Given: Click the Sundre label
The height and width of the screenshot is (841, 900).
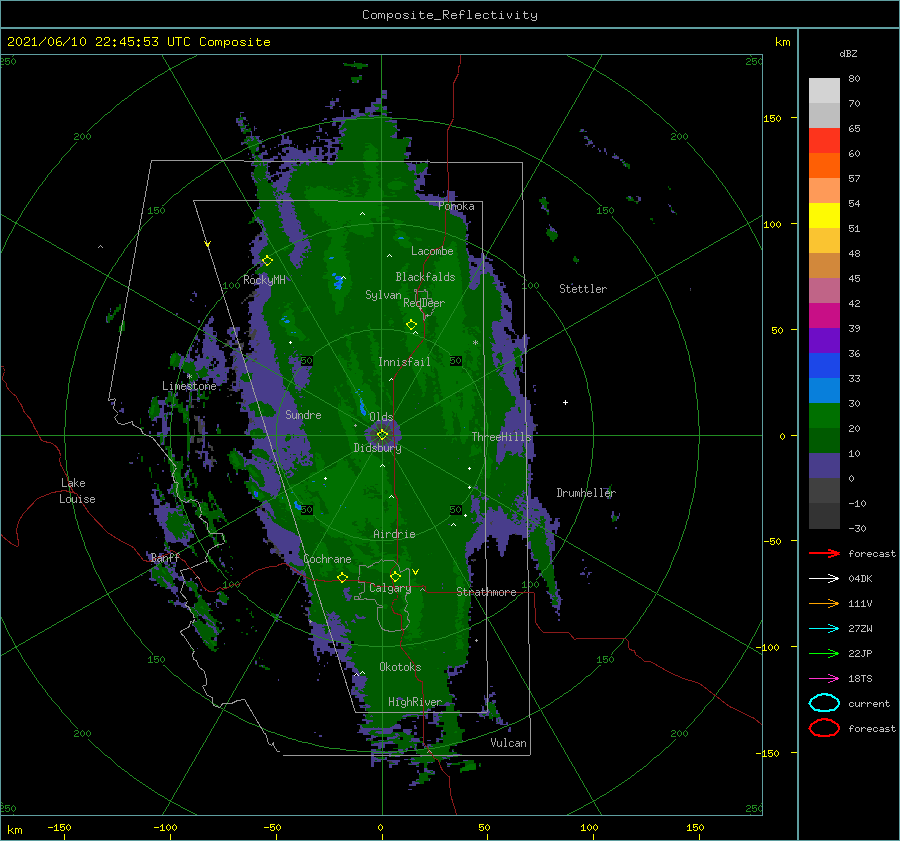Looking at the screenshot, I should tap(303, 415).
